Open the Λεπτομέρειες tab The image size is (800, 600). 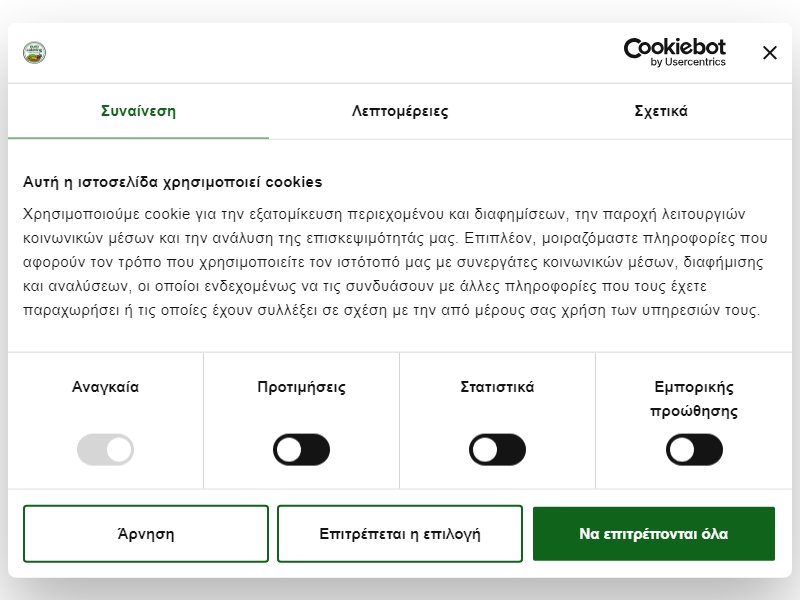(400, 111)
